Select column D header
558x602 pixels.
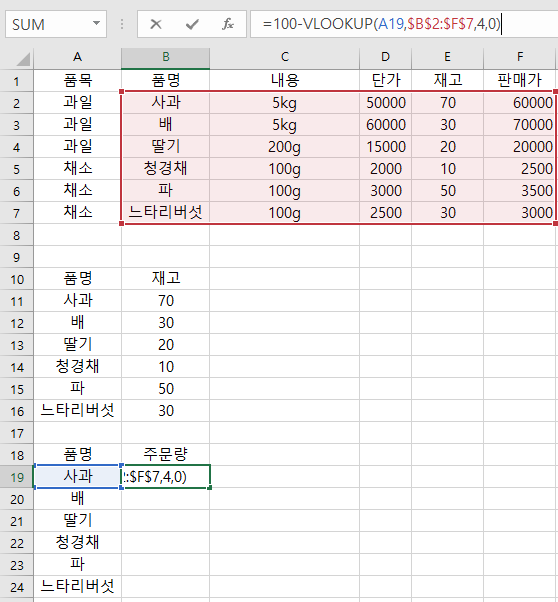click(385, 58)
